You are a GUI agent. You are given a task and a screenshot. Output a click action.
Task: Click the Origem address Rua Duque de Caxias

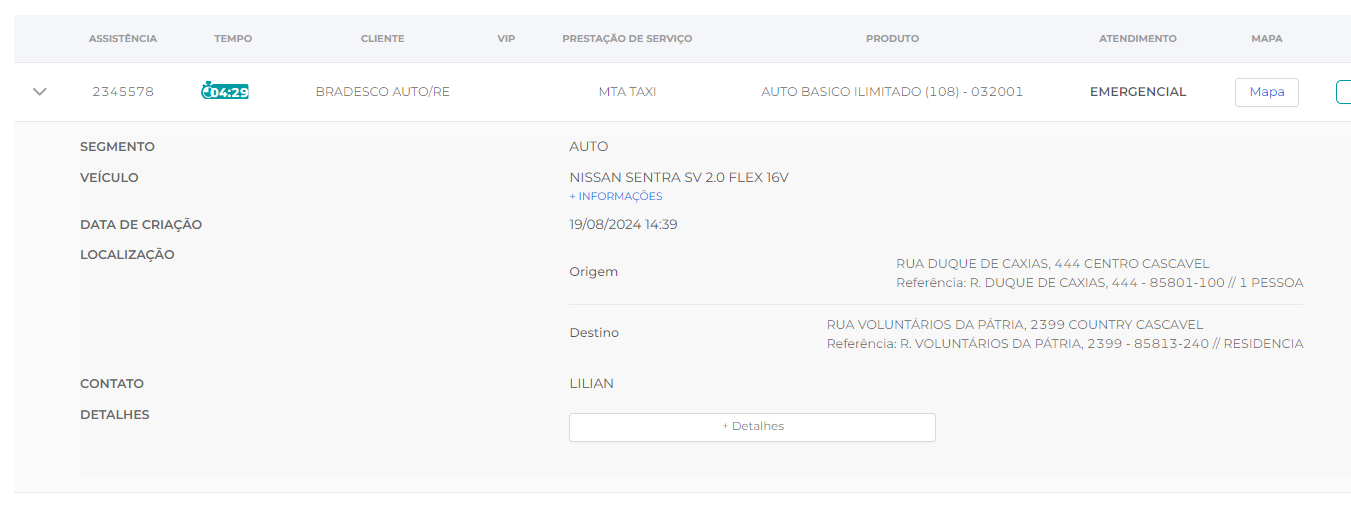[x=1052, y=264]
